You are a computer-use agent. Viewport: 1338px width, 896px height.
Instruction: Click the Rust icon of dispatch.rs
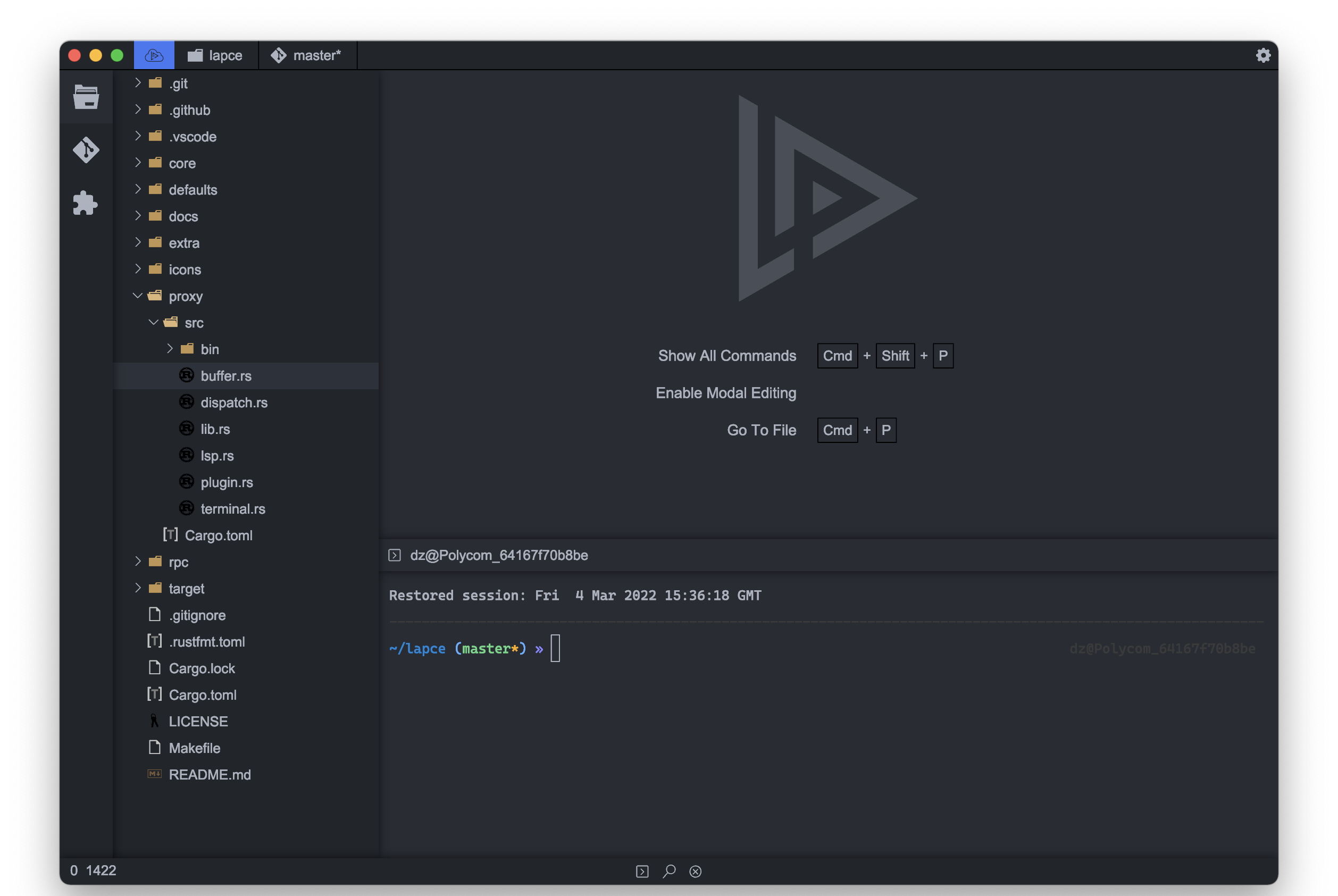pos(186,401)
